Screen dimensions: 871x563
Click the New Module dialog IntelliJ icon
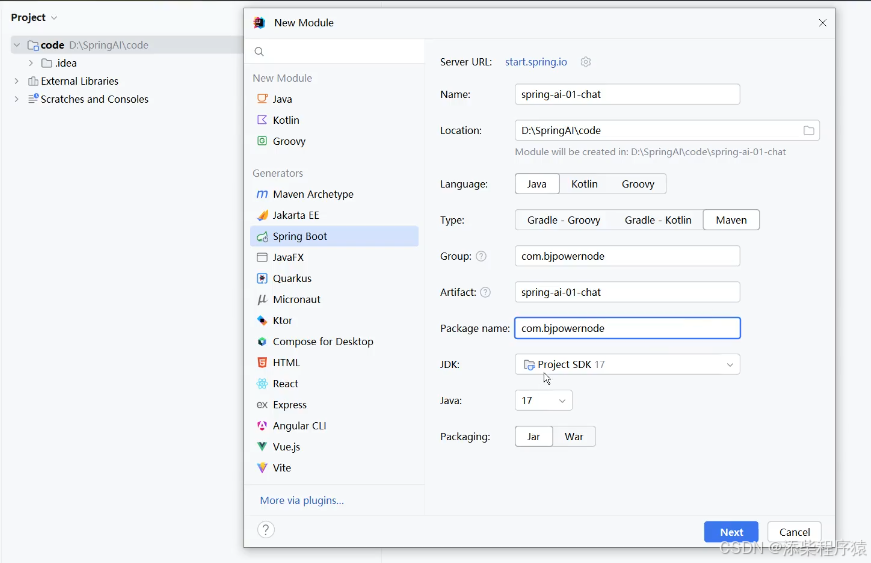point(259,23)
